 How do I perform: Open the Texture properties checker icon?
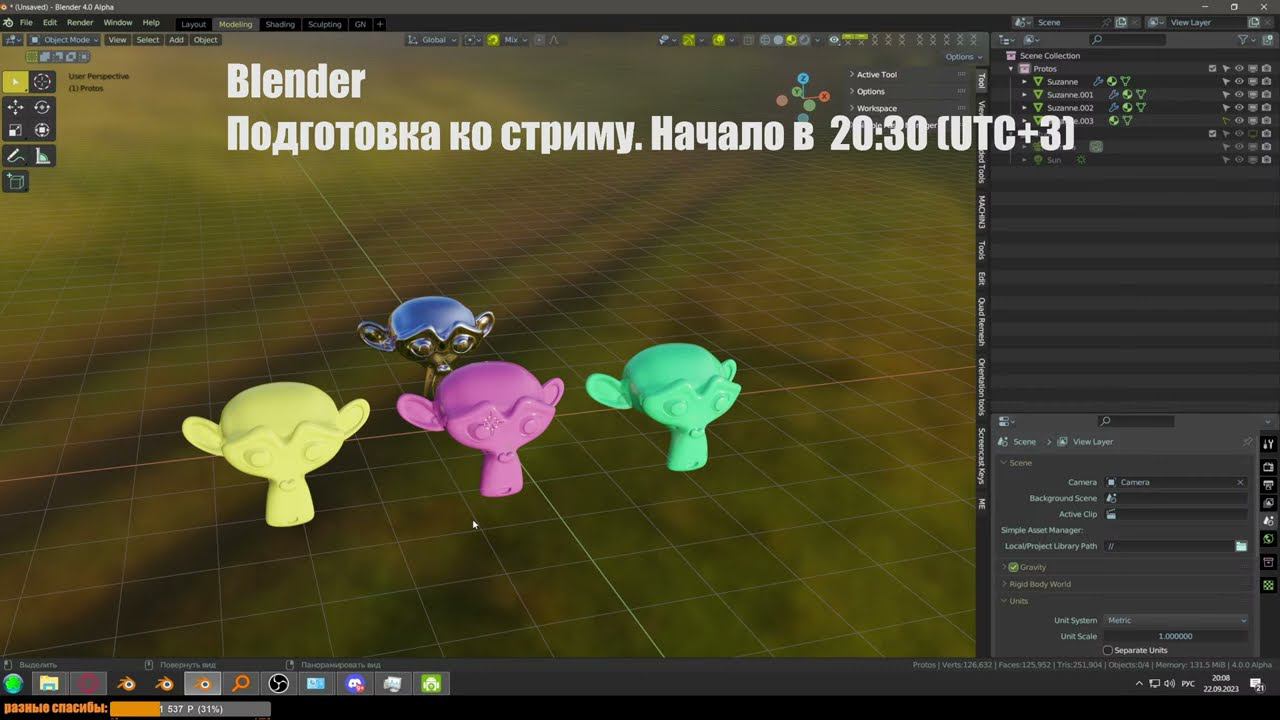[x=1268, y=585]
